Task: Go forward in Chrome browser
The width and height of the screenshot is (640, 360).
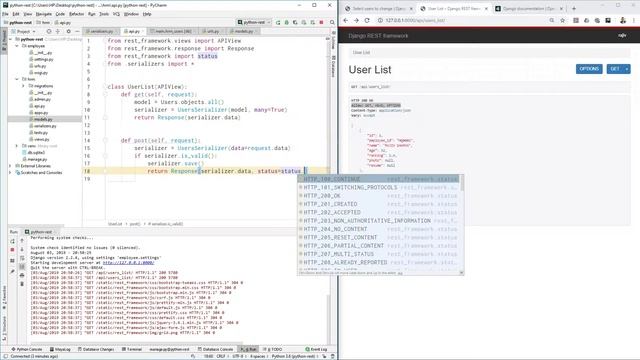Action: [356, 20]
